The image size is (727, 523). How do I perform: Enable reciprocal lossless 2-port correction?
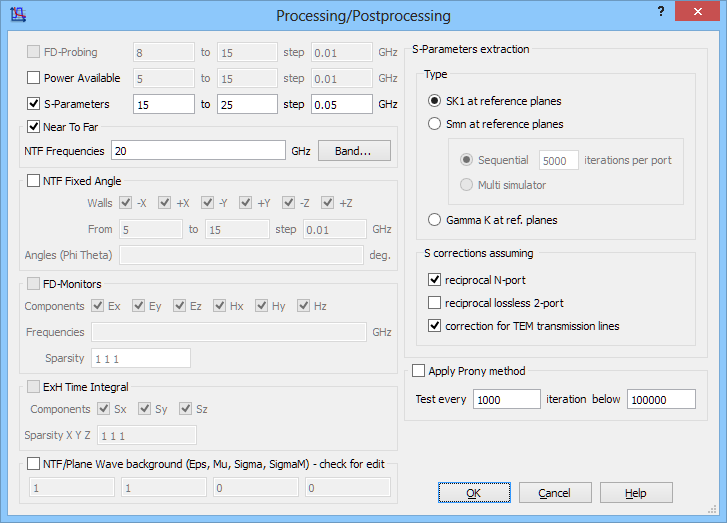tap(434, 303)
